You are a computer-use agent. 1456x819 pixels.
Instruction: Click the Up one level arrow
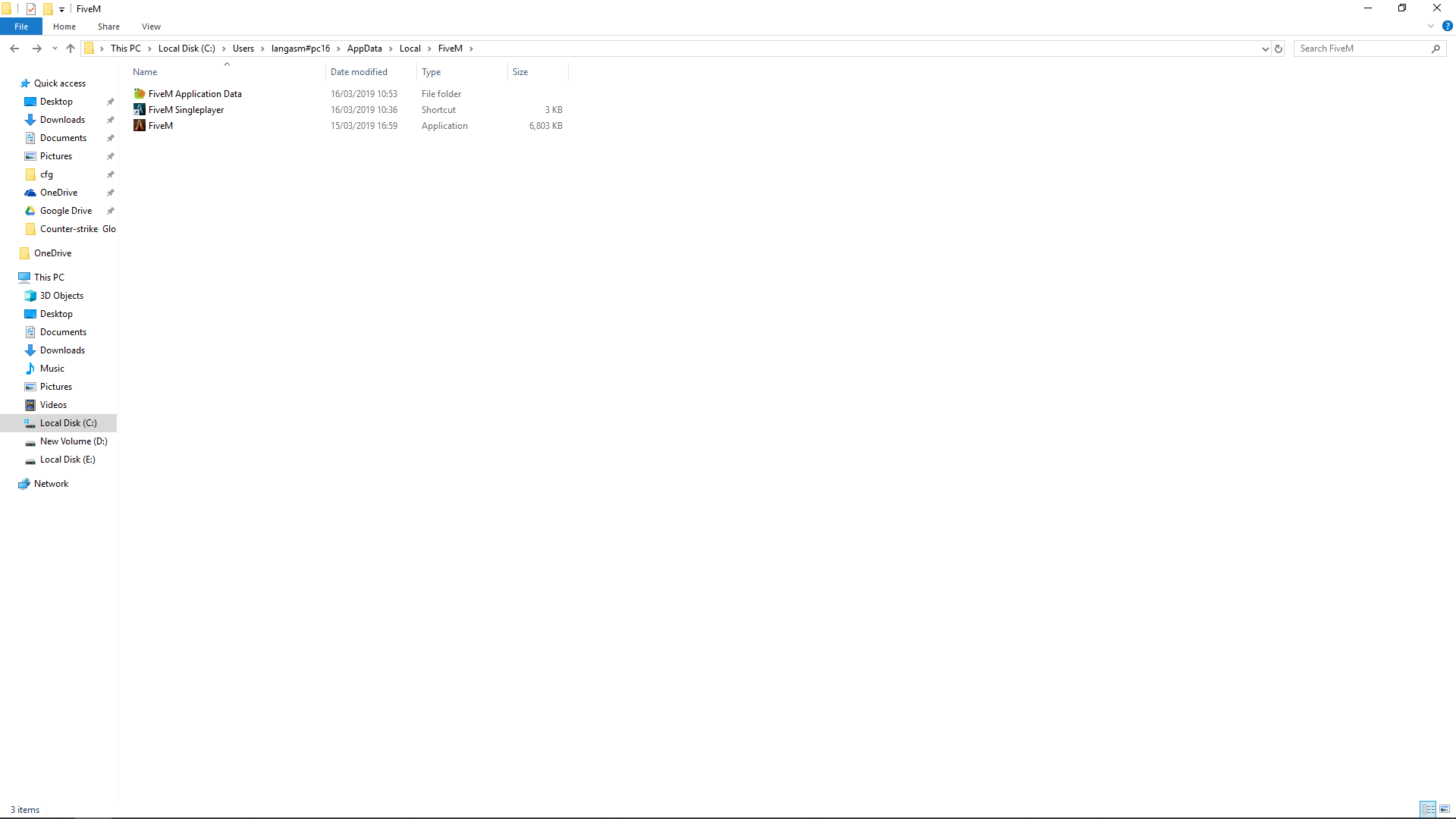(71, 49)
